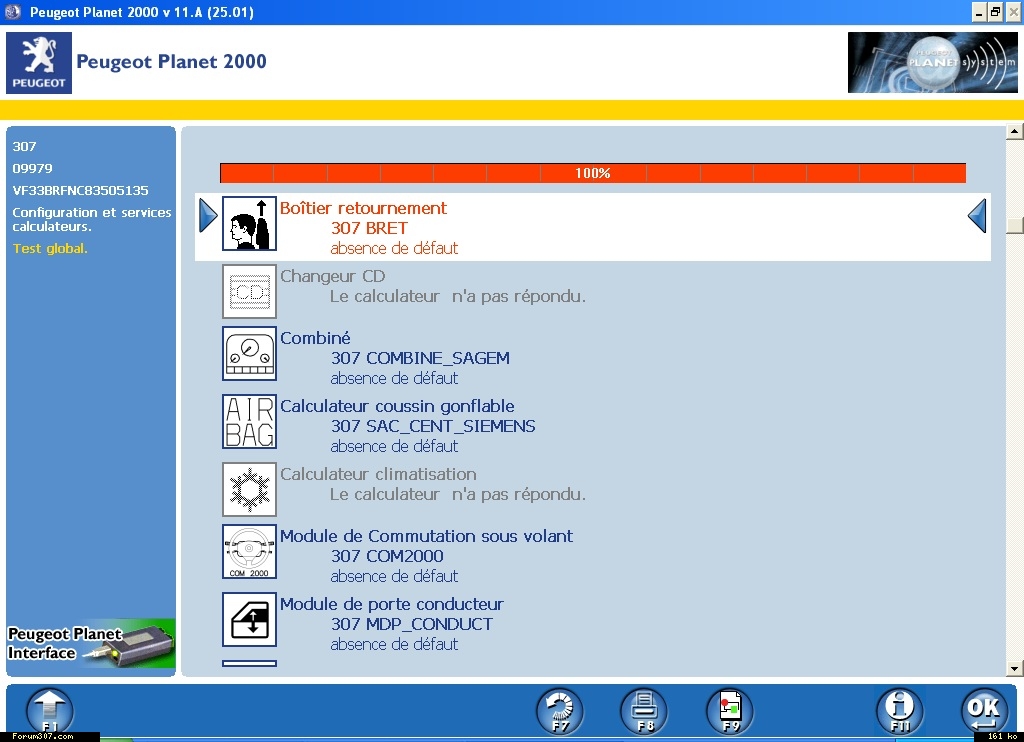
Task: Click the 100% progress bar
Action: [x=592, y=173]
